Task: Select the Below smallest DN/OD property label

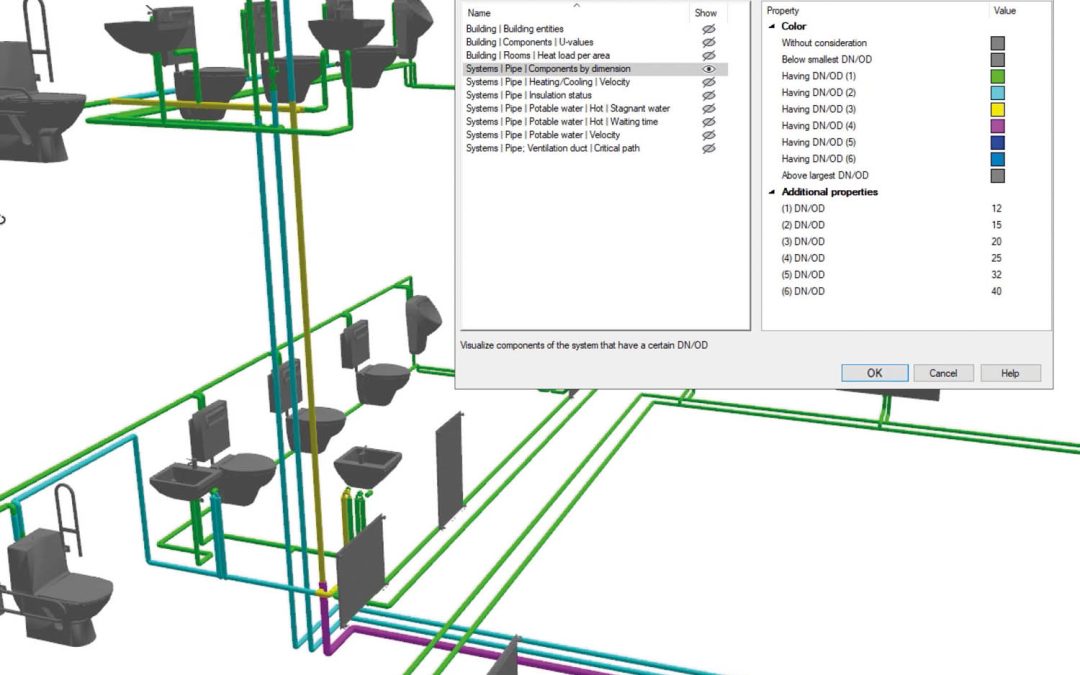Action: [827, 59]
